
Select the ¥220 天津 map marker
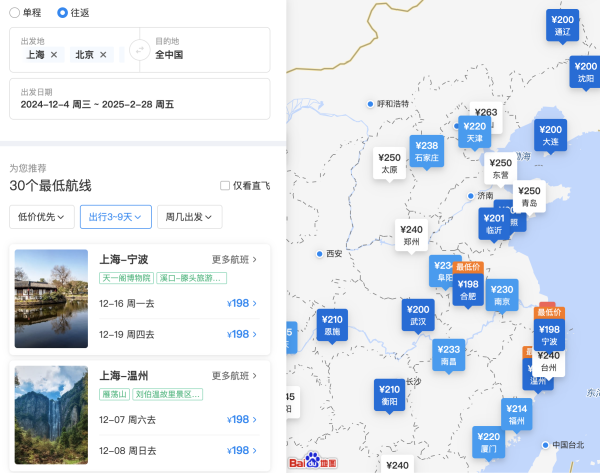[x=474, y=132]
